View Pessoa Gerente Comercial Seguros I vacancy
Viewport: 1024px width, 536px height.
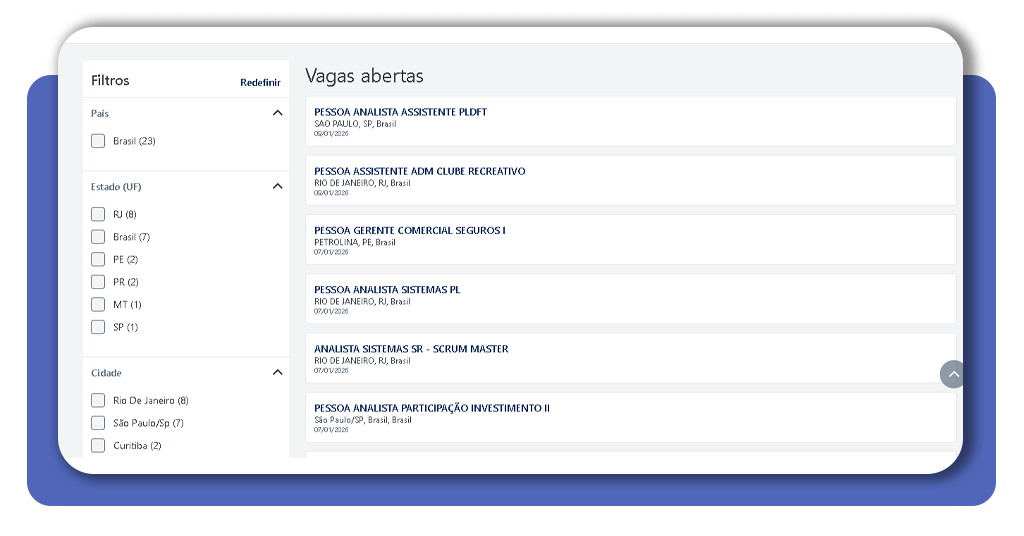click(x=409, y=230)
